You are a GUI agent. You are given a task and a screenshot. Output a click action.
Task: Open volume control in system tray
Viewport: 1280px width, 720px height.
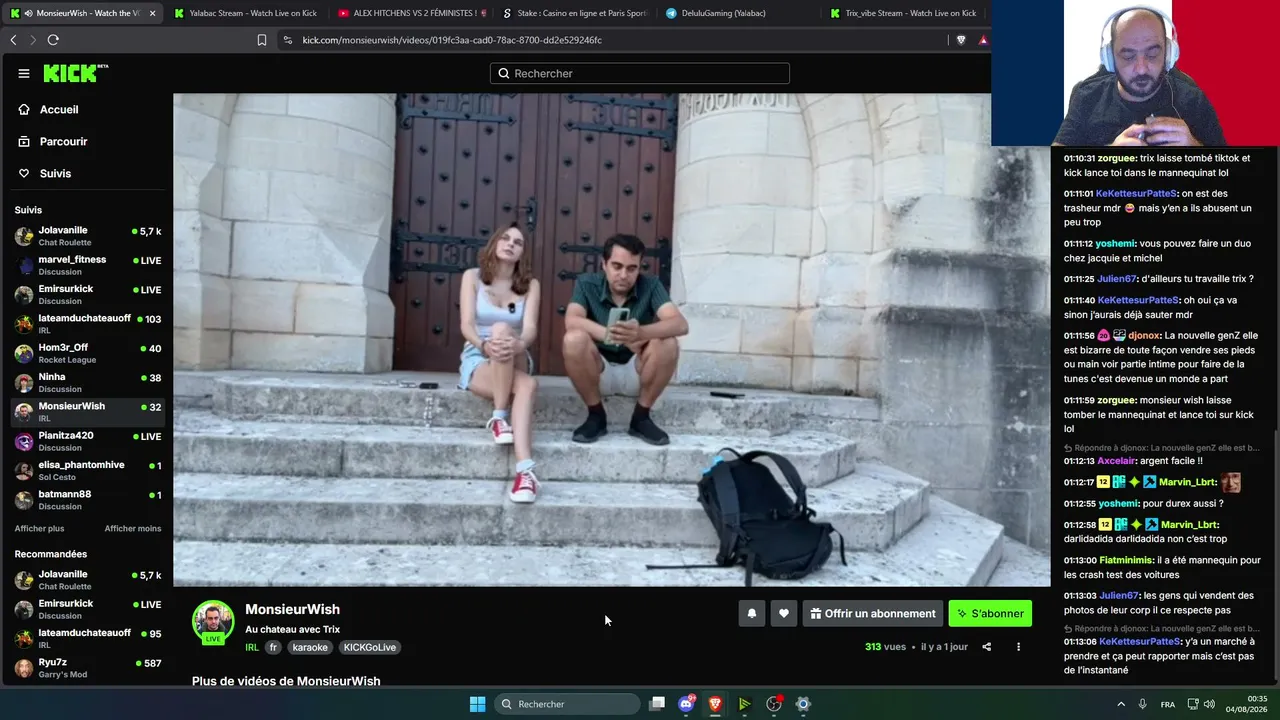click(x=1209, y=704)
